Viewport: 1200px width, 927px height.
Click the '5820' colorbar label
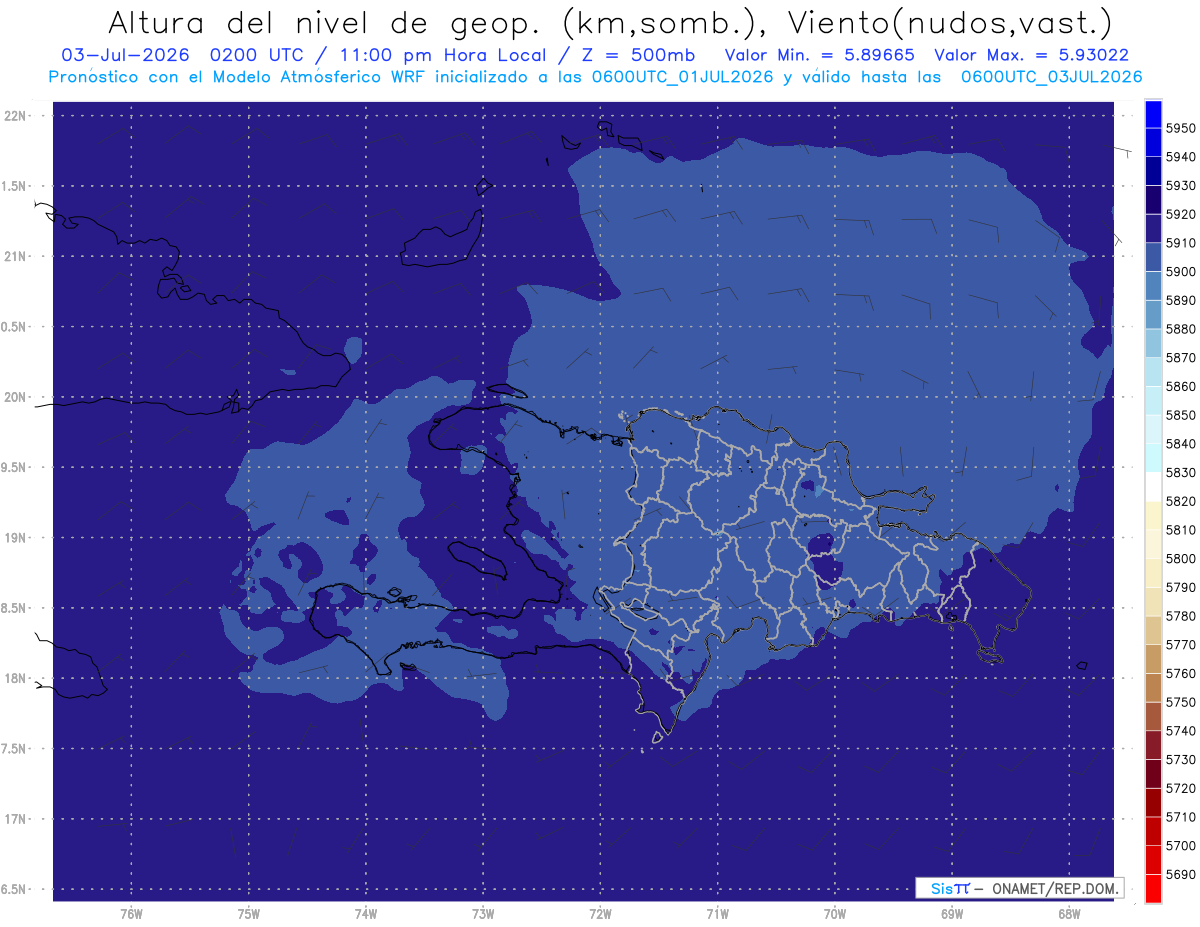click(1181, 501)
